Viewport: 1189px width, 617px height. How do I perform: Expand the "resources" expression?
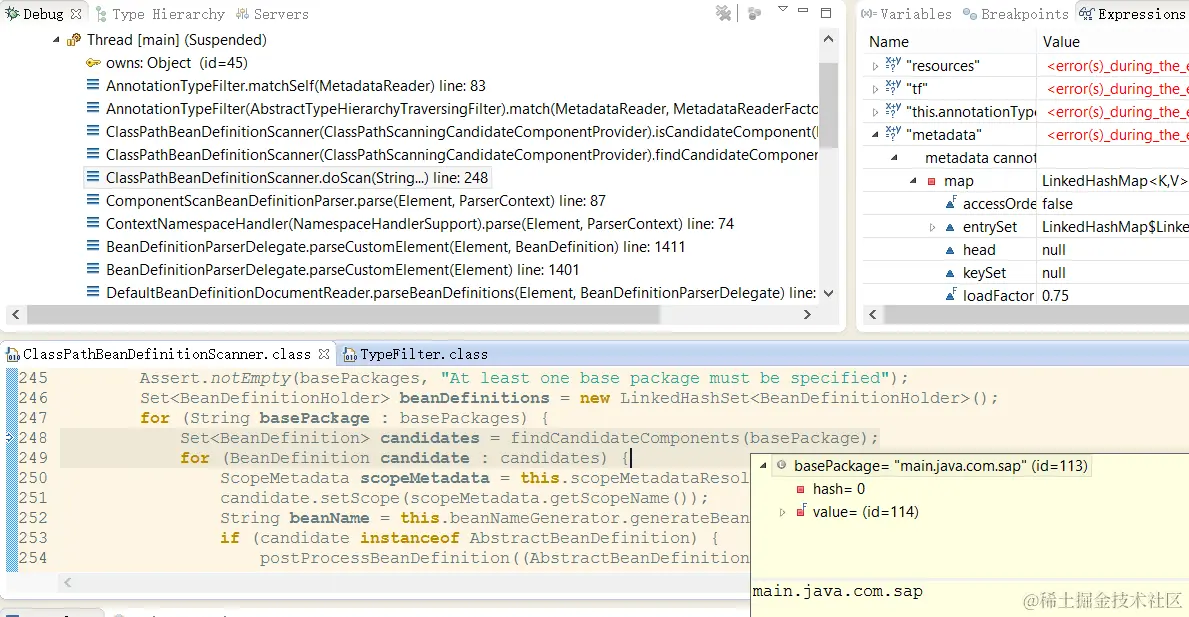(x=875, y=67)
